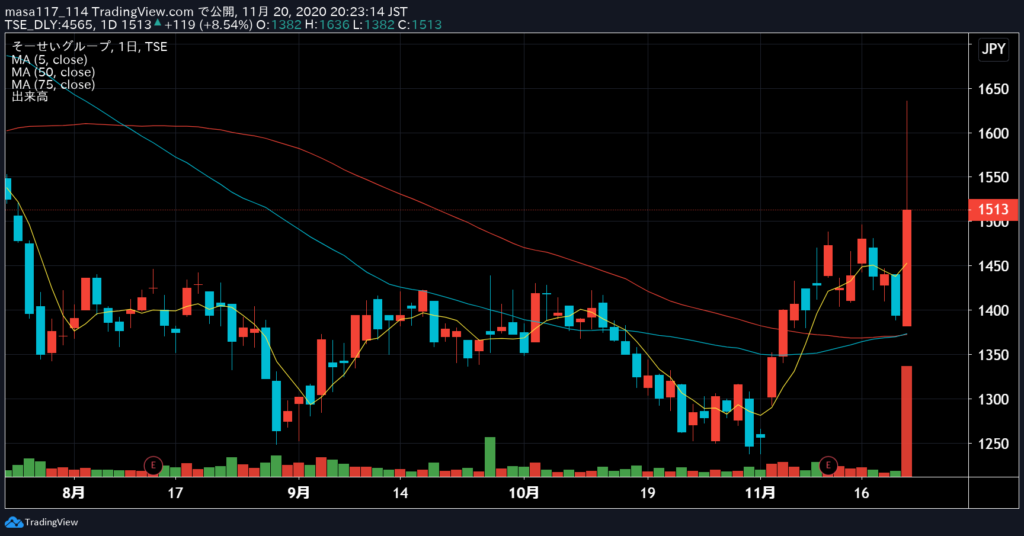Open the earnings marker in mid November
1024x536 pixels.
(828, 465)
